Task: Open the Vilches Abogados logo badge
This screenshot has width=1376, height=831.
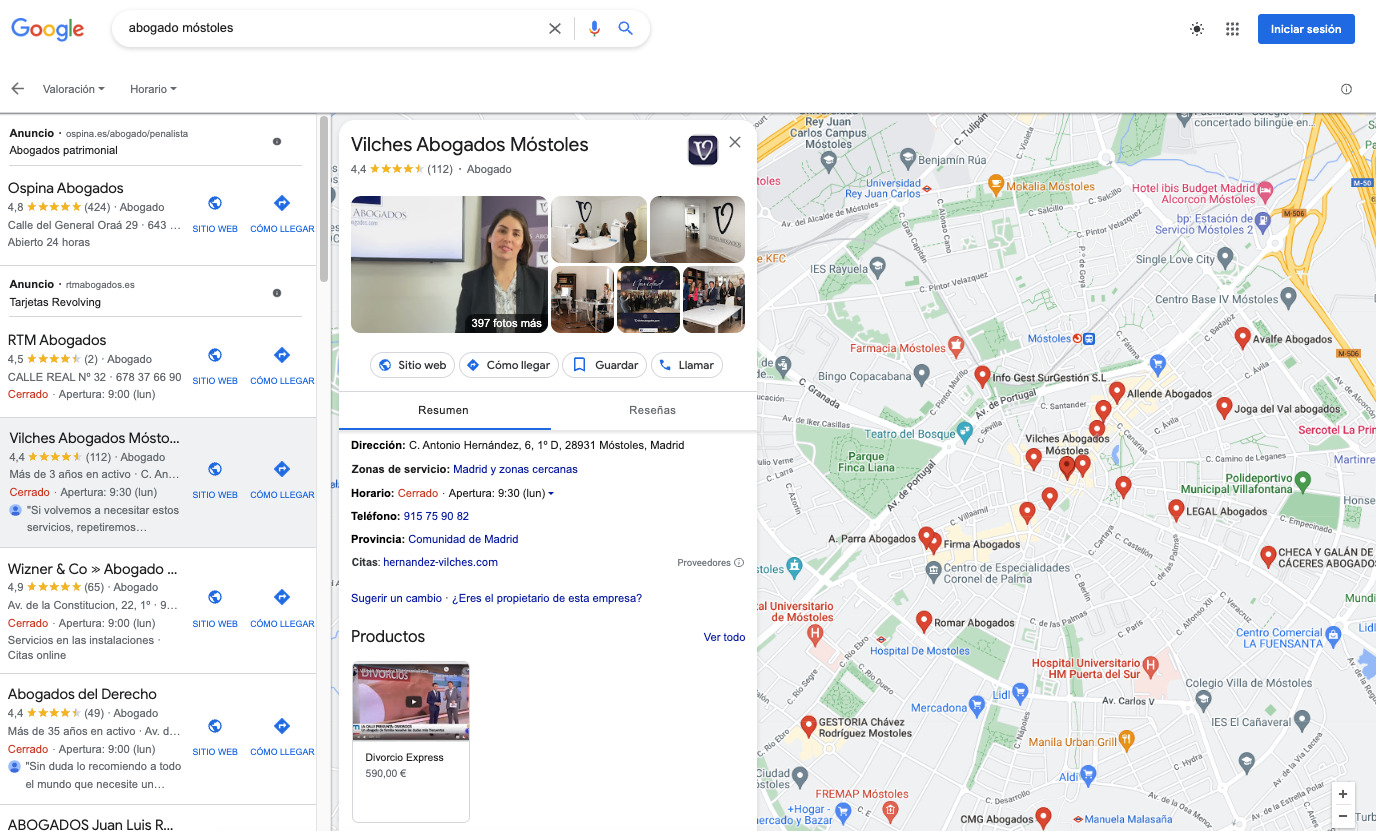Action: 703,148
